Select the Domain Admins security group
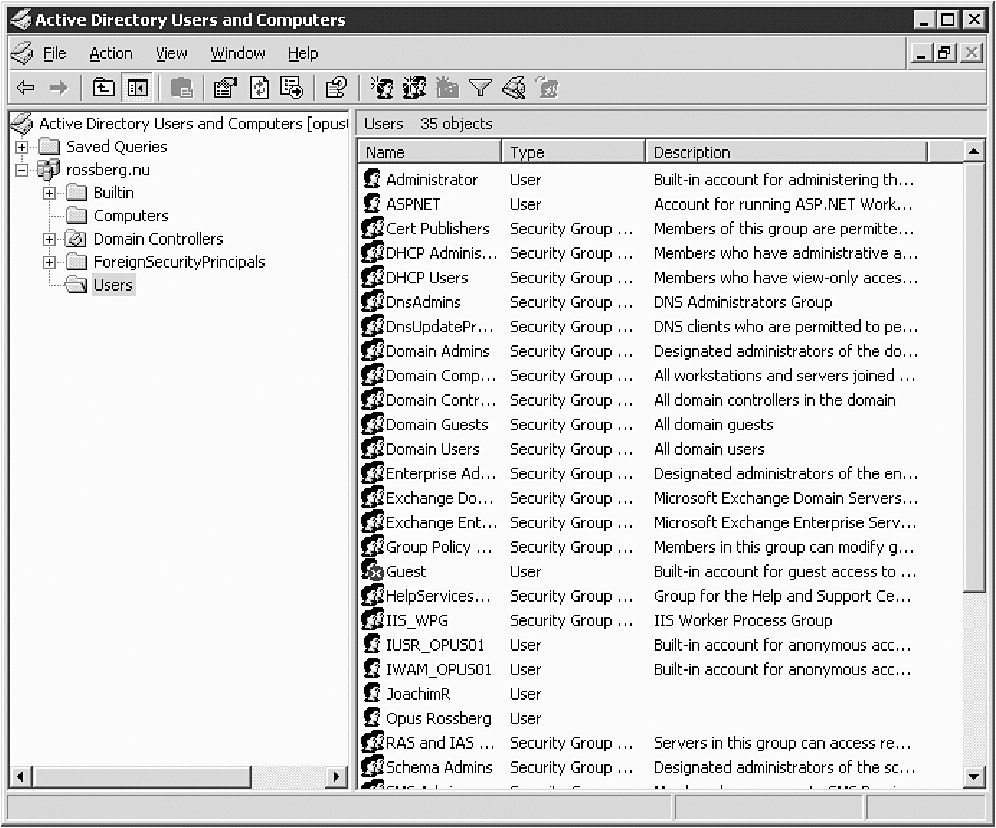 click(x=437, y=351)
